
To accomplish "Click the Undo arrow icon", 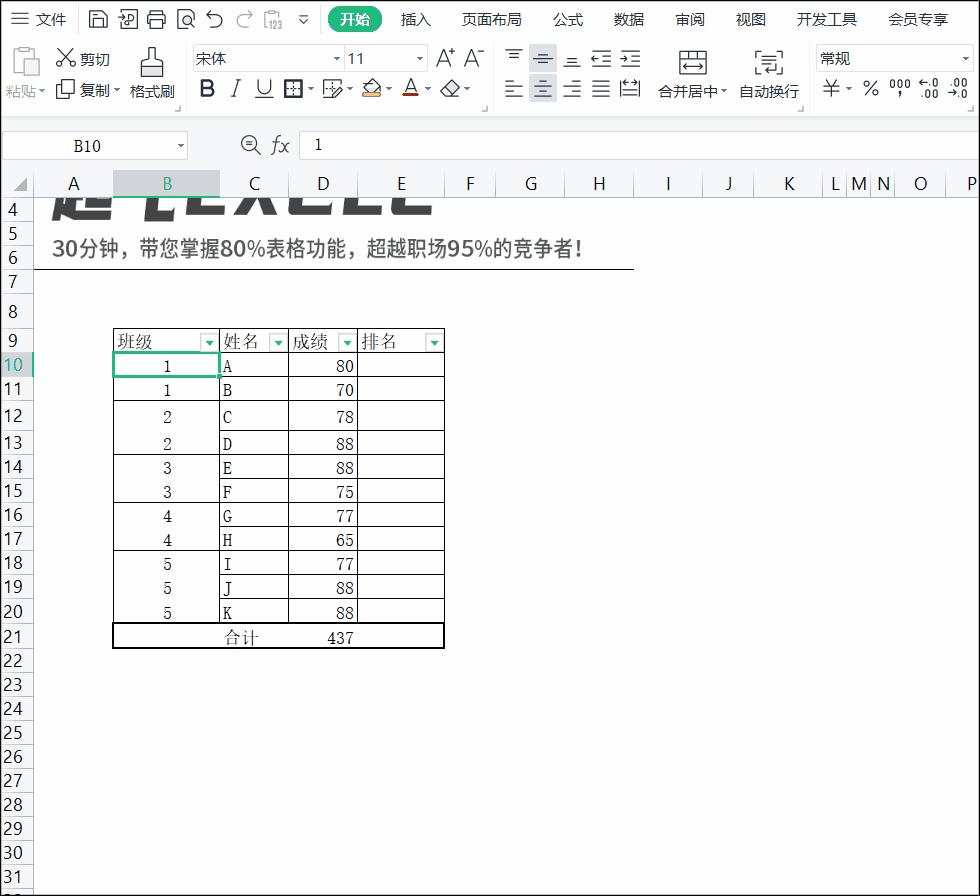I will tap(214, 19).
